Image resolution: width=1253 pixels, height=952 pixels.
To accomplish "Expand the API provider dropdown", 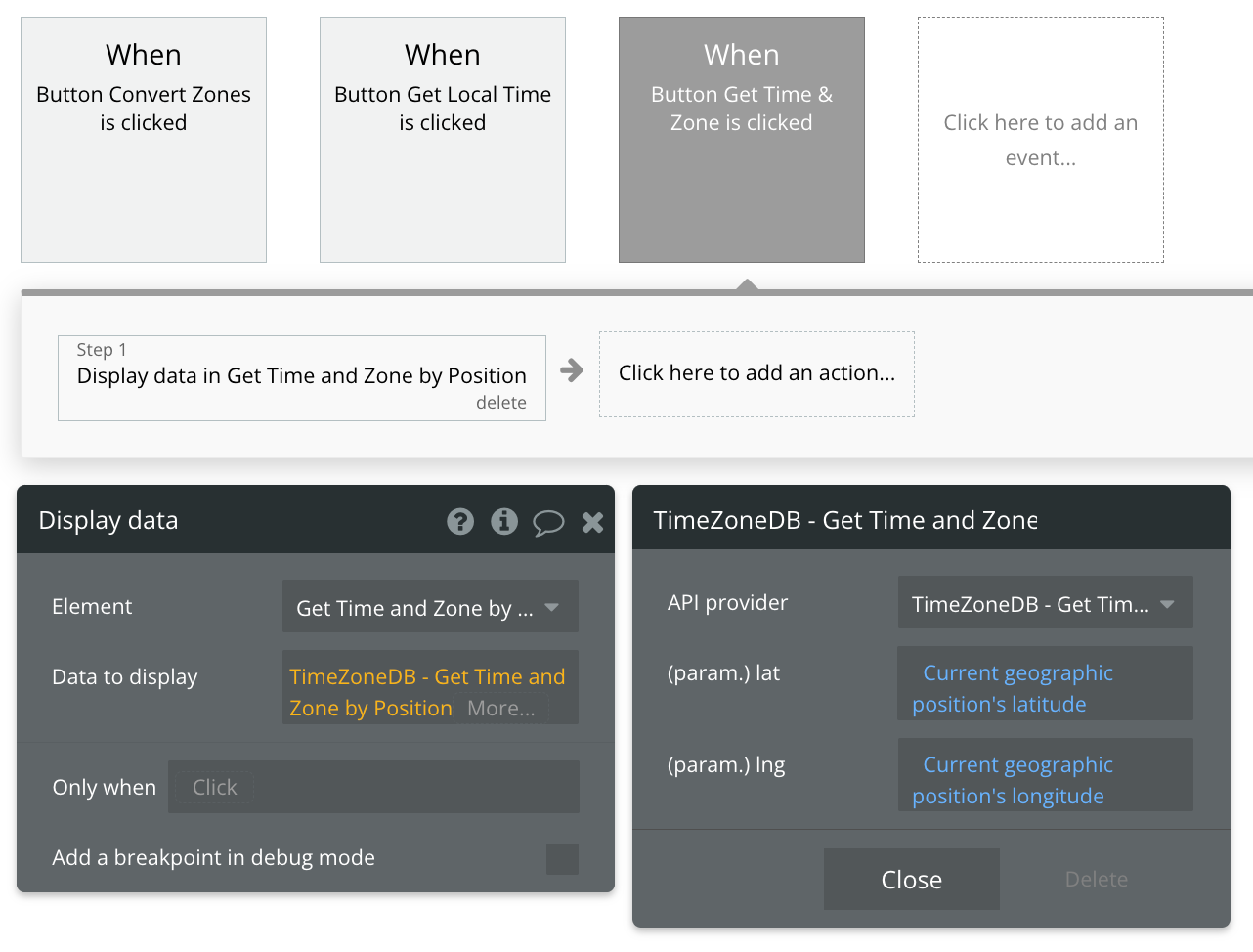I will [1045, 603].
